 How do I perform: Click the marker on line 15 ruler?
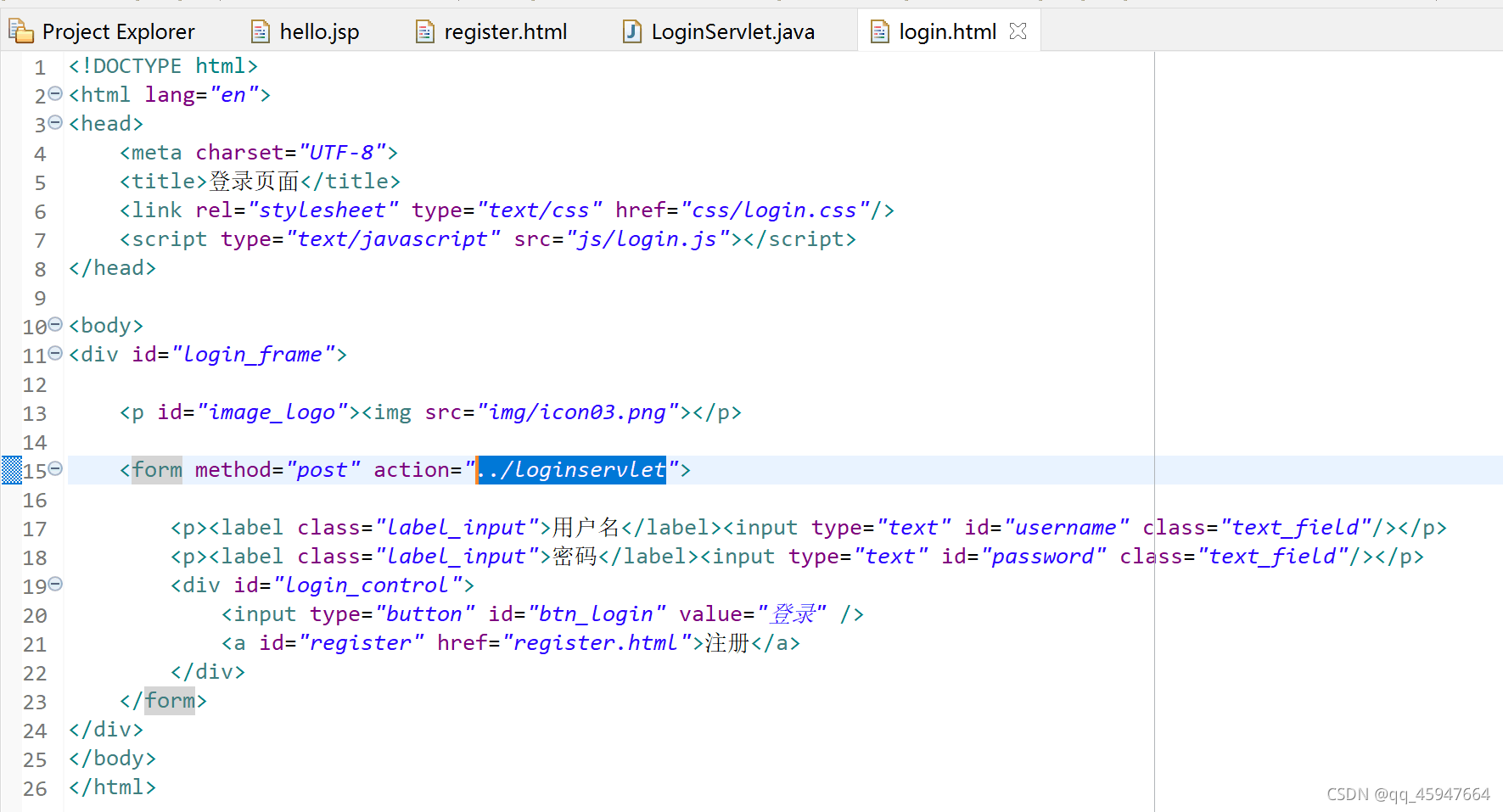click(12, 469)
